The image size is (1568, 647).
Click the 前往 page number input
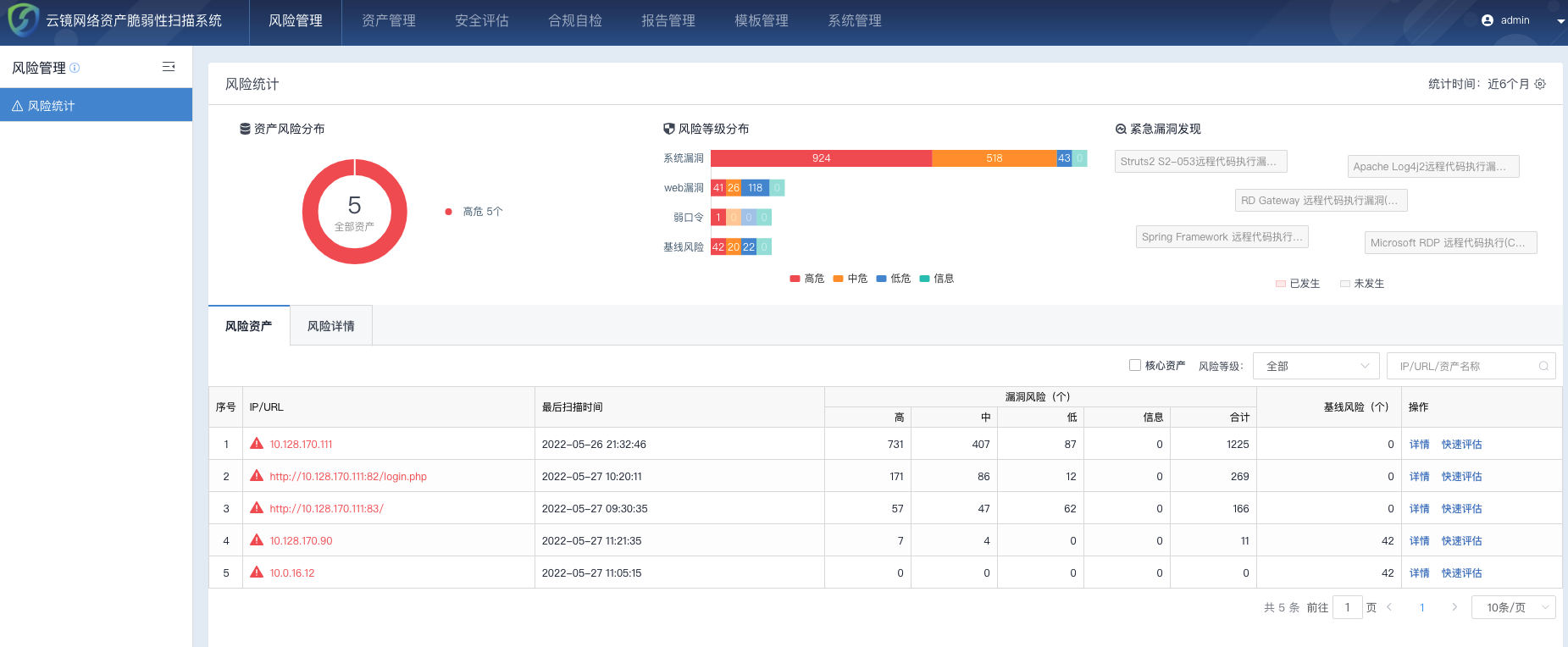(1347, 607)
